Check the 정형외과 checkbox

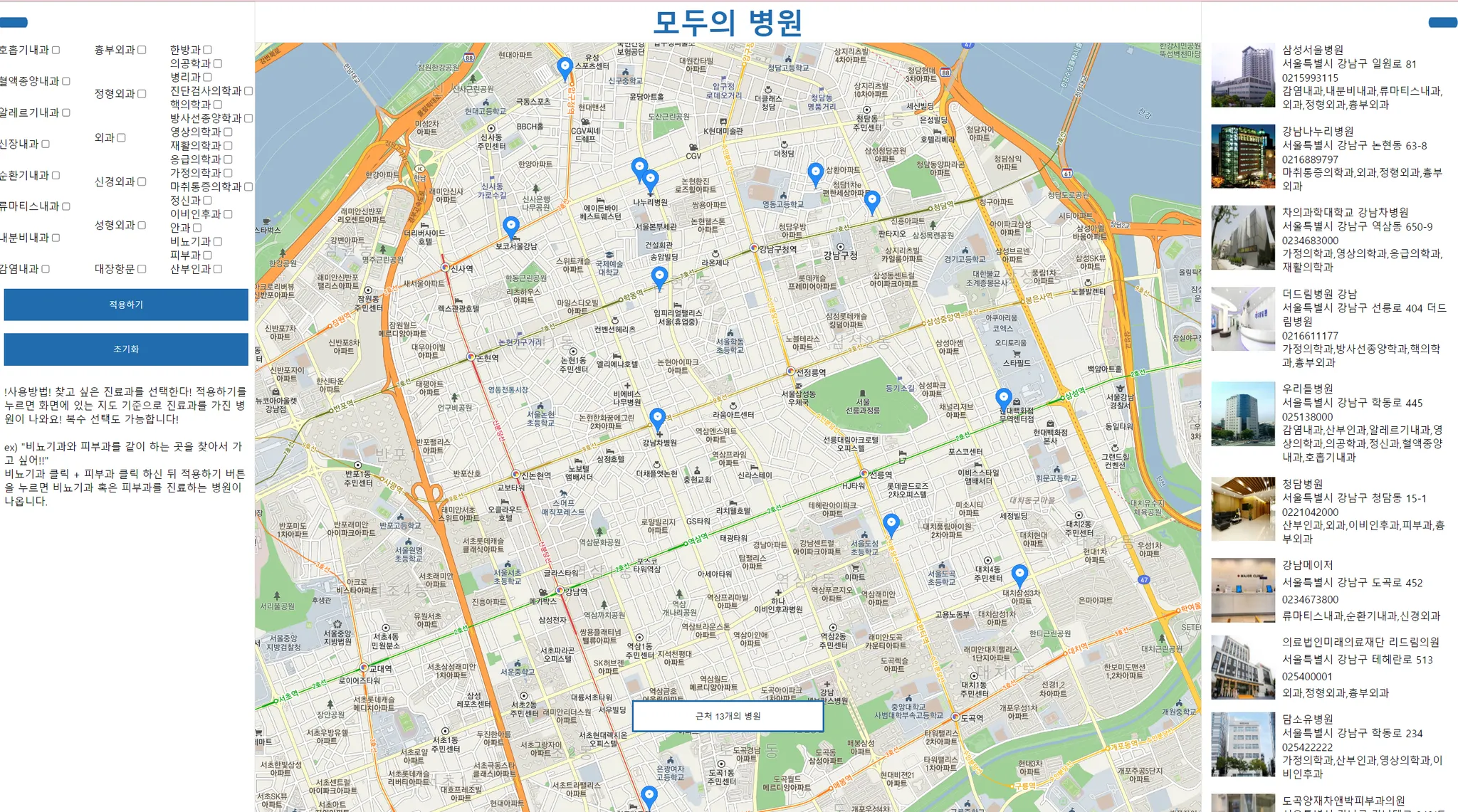142,94
